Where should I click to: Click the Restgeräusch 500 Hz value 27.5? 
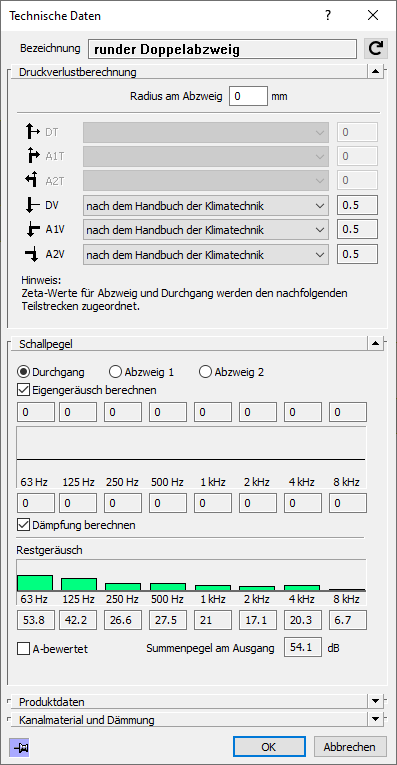168,621
